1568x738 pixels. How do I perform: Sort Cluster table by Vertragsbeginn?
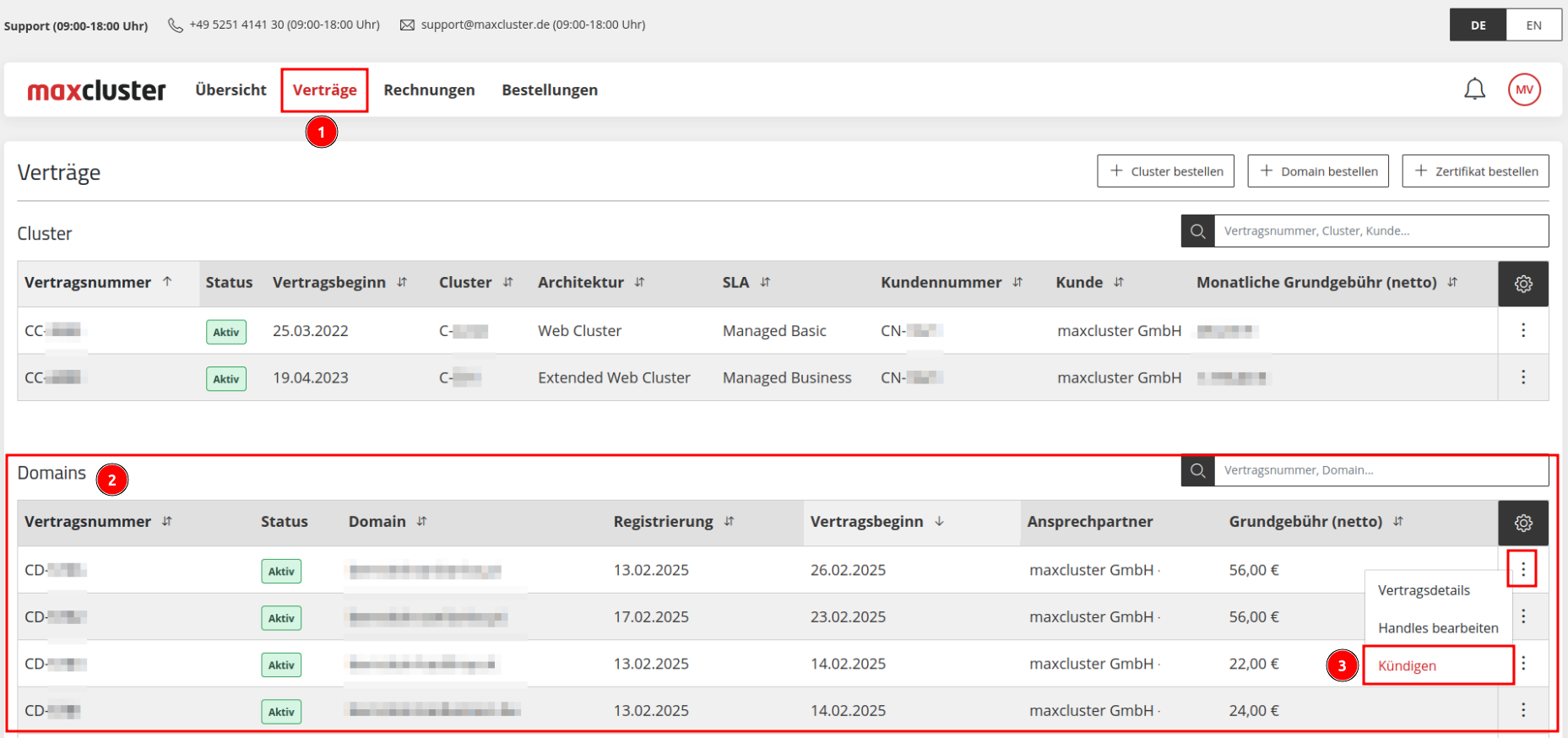402,282
